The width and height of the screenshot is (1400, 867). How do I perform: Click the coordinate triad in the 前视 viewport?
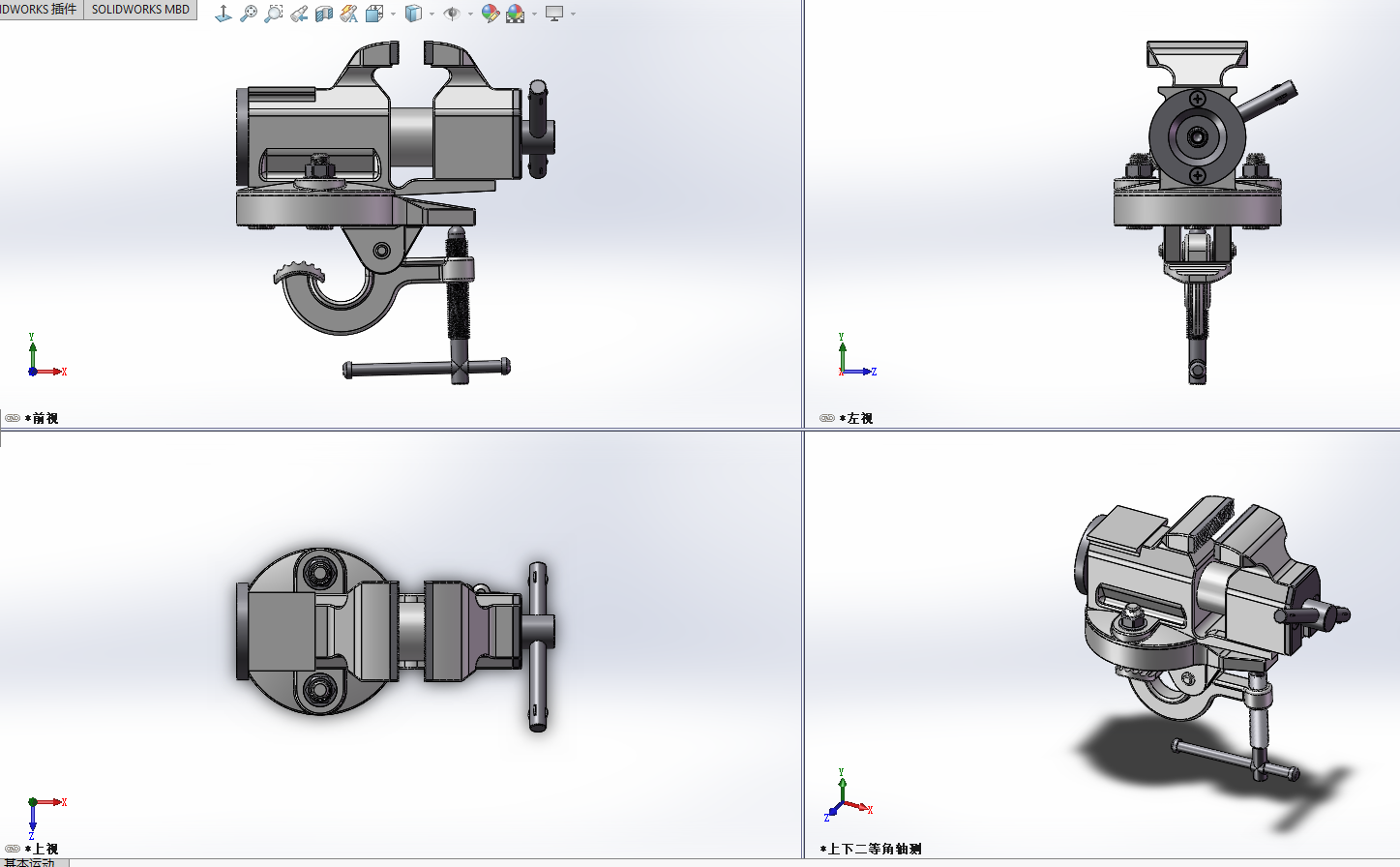click(45, 355)
